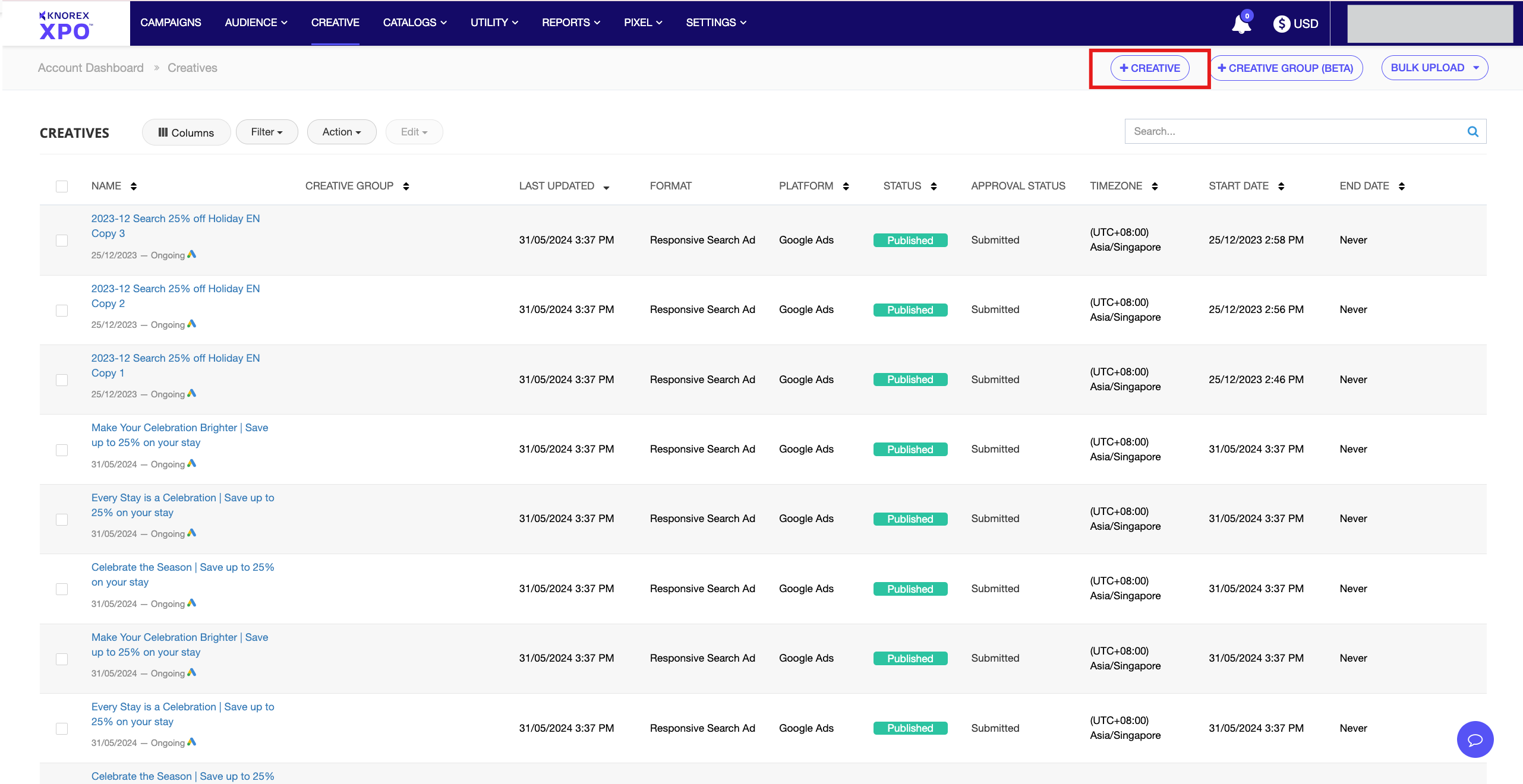
Task: Toggle the select-all header checkbox
Action: (x=62, y=186)
